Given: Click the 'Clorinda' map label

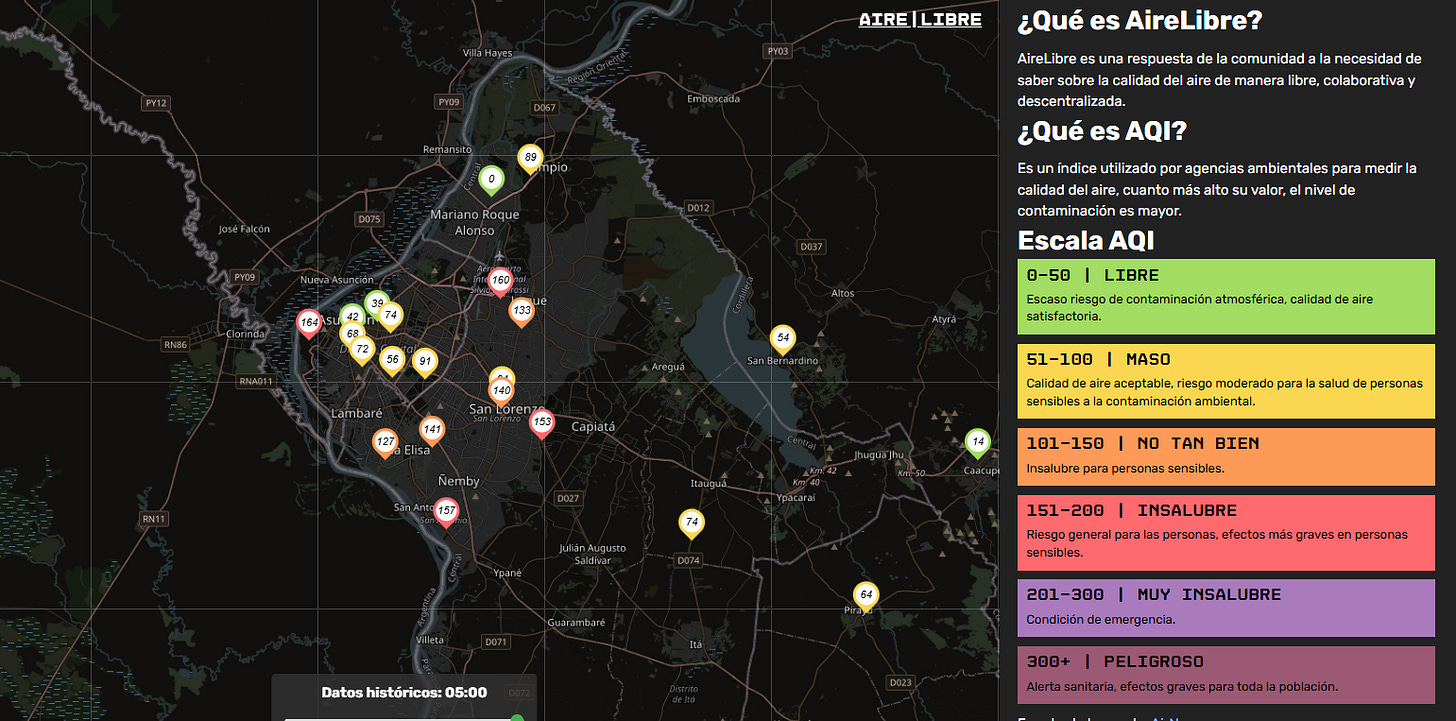Looking at the screenshot, I should [246, 334].
